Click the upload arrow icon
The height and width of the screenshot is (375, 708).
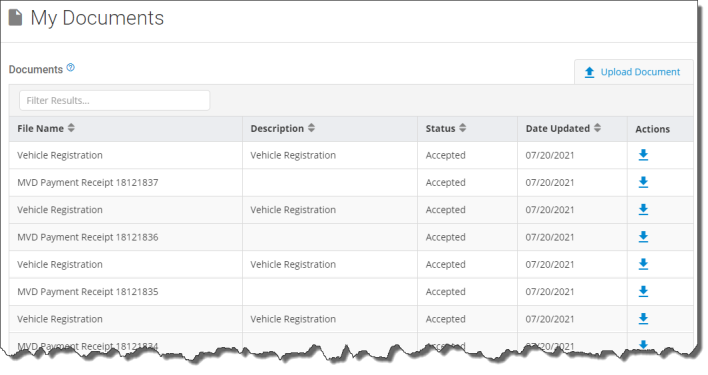point(589,72)
